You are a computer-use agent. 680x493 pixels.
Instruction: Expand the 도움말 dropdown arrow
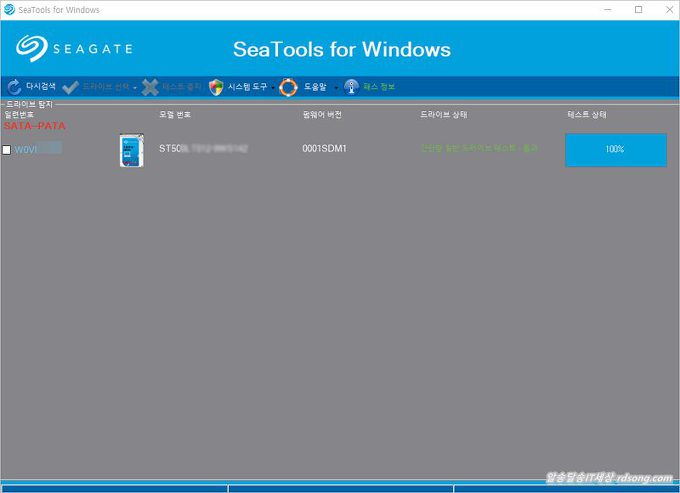335,88
